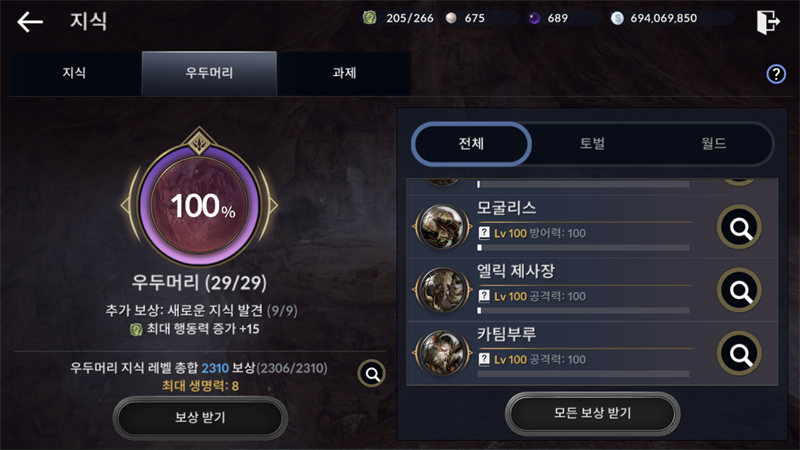Screen dimensions: 800x450
Task: Select the 토벌 filter
Action: coord(592,144)
